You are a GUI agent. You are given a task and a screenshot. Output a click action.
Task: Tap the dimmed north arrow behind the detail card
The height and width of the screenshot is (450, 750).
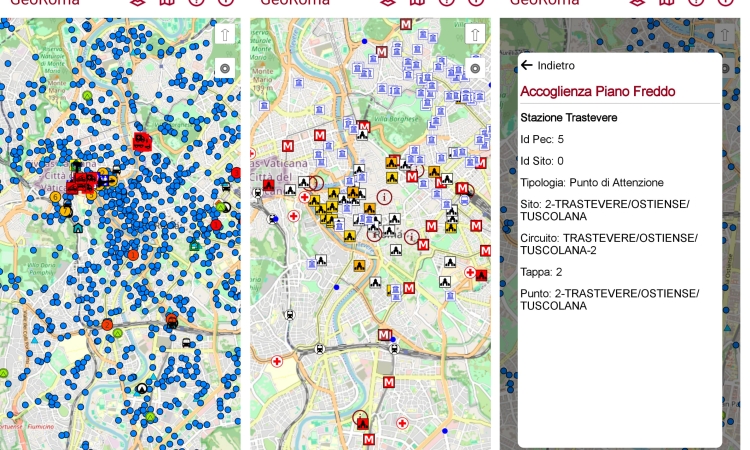click(x=725, y=34)
